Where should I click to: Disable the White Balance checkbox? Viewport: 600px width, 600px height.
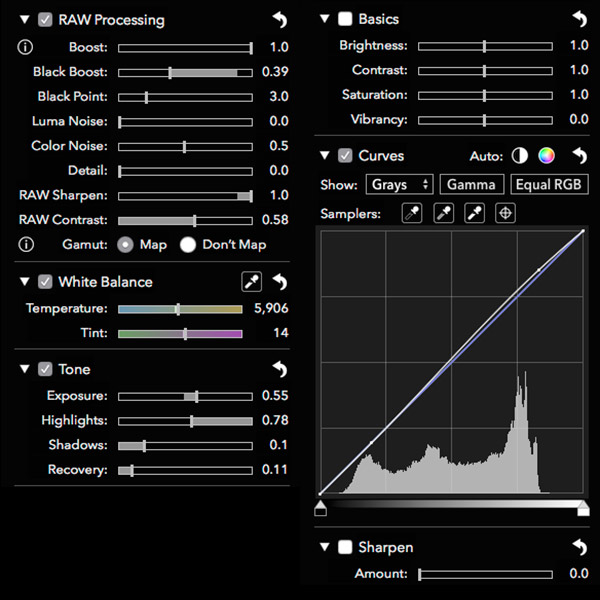click(x=45, y=282)
